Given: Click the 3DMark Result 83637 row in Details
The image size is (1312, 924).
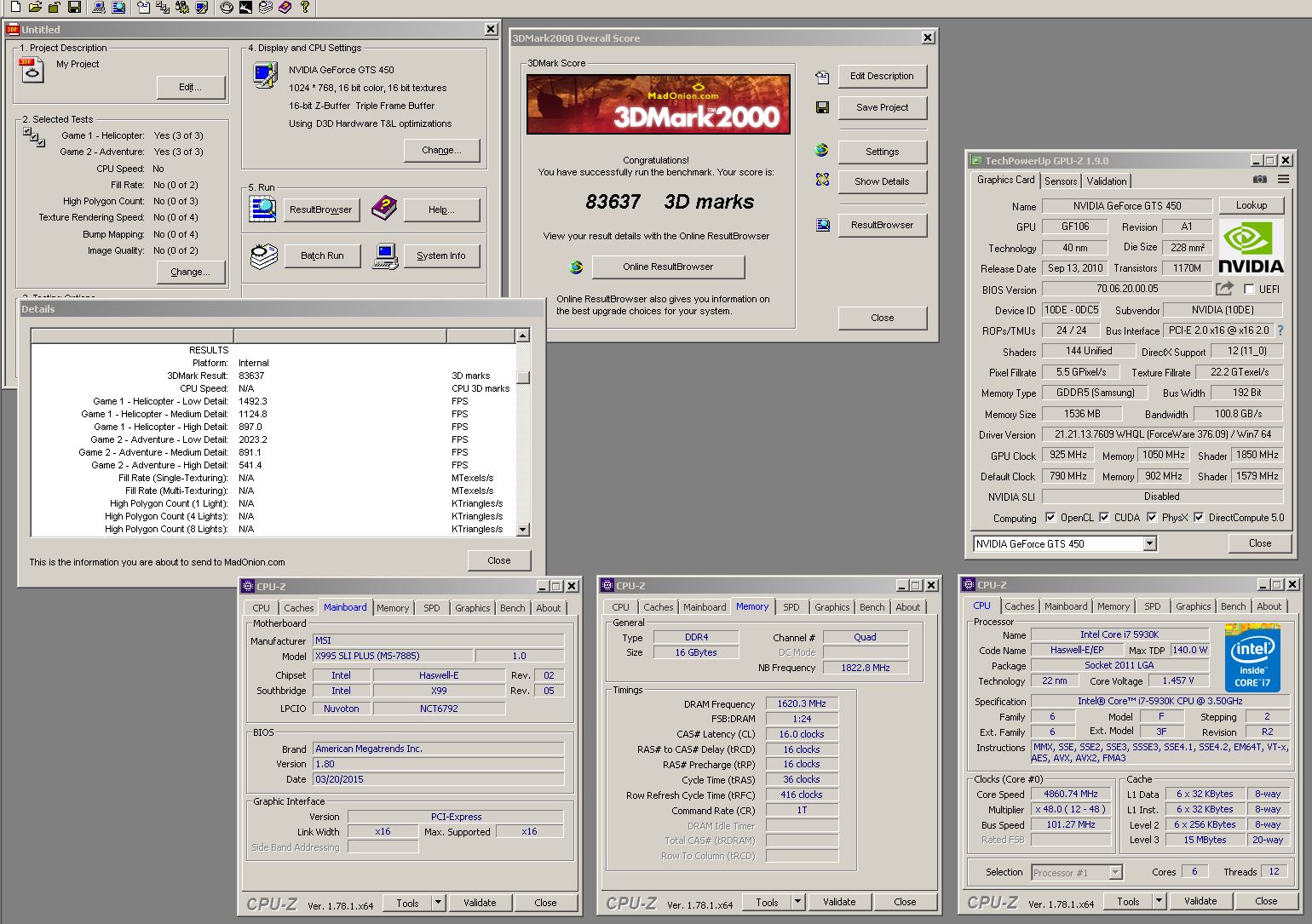Looking at the screenshot, I should tap(273, 376).
